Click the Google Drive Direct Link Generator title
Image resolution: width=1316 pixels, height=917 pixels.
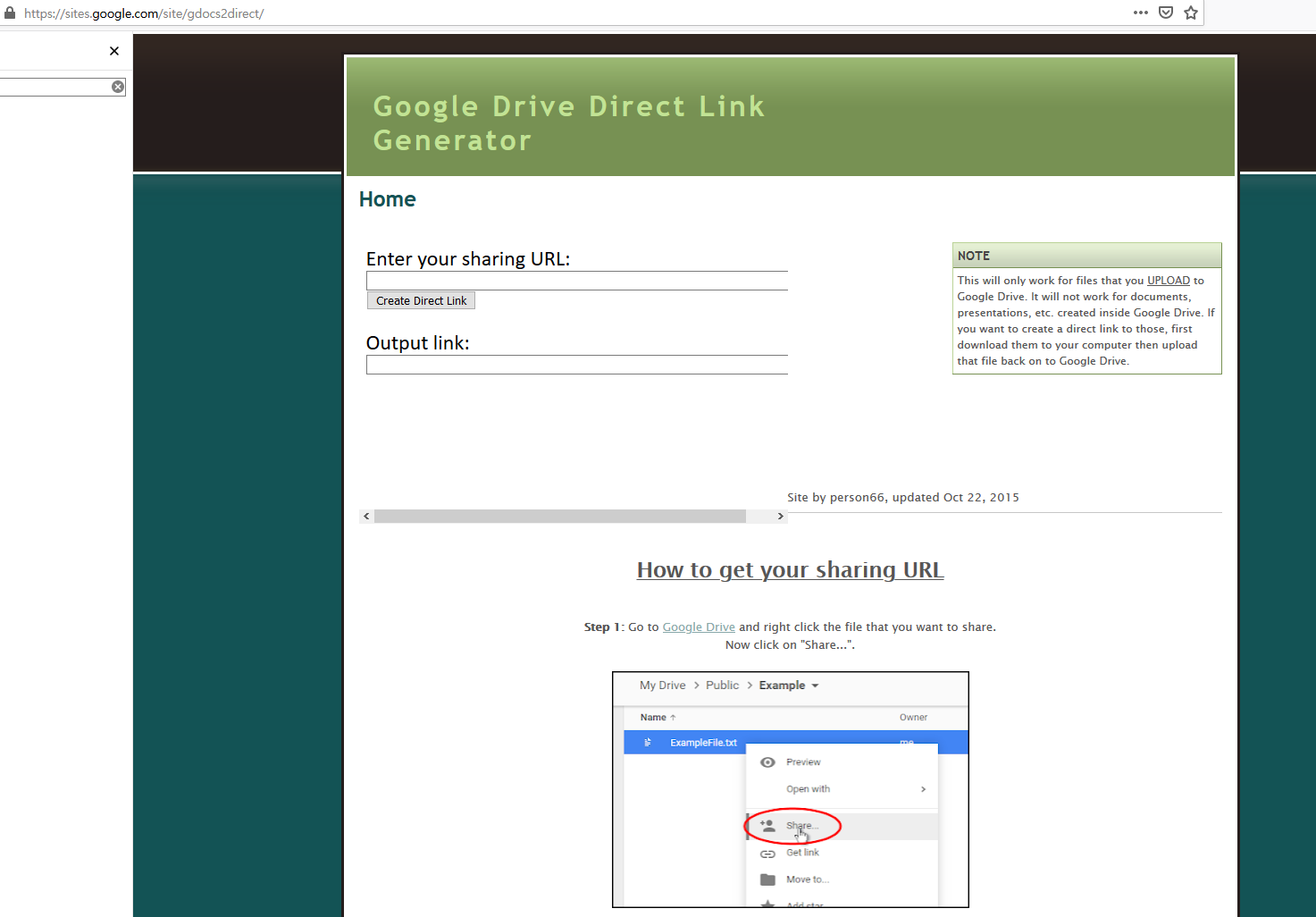(568, 123)
